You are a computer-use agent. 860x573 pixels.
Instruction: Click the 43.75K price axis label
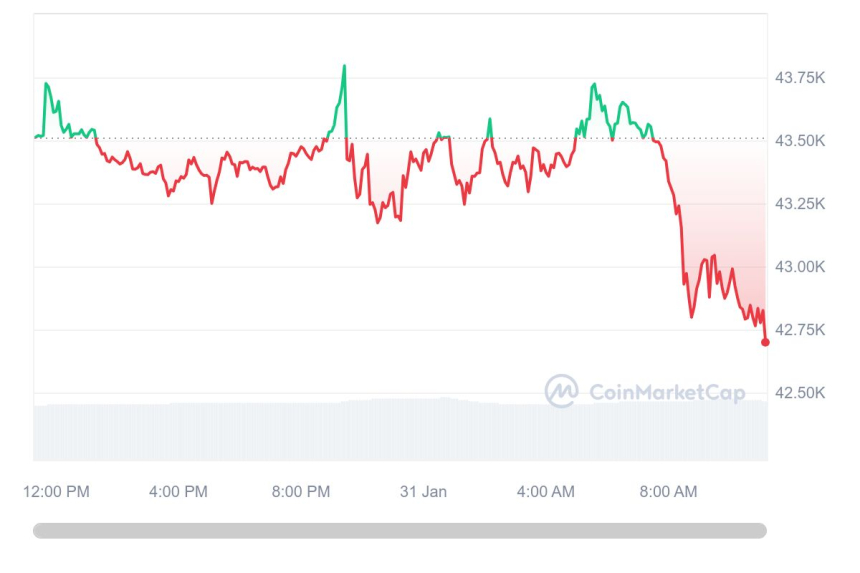pyautogui.click(x=800, y=78)
